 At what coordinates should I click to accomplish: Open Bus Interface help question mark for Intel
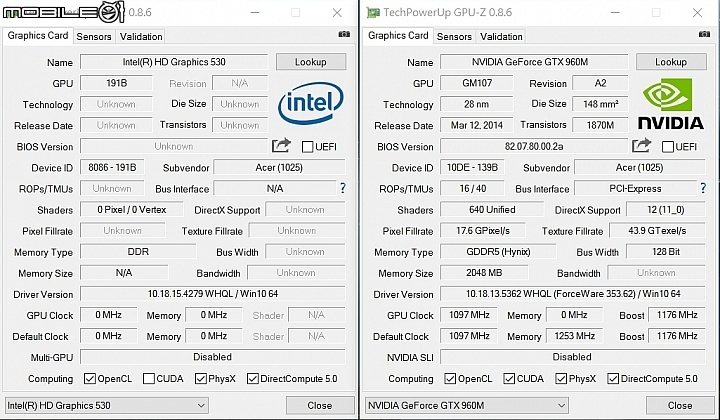click(x=343, y=188)
